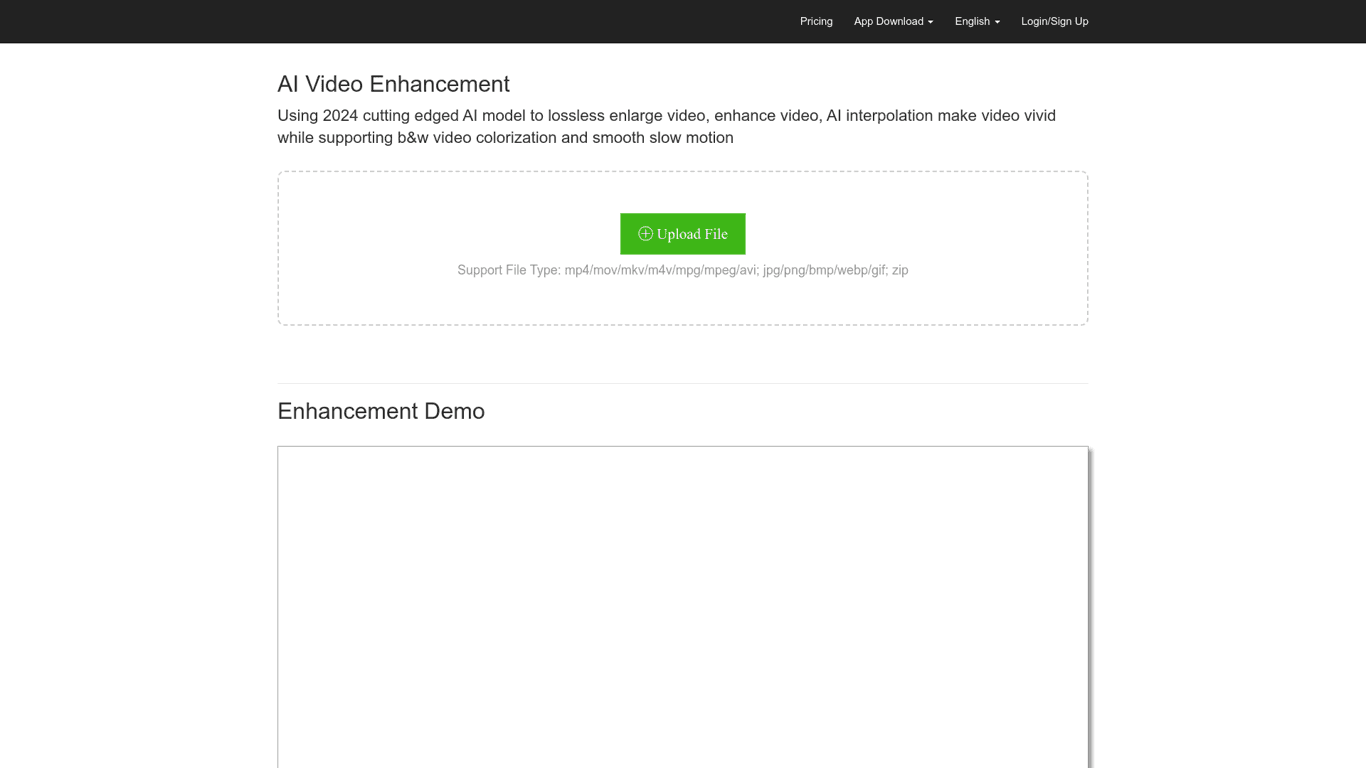Click the App Download caret arrow
The image size is (1366, 768).
point(931,22)
